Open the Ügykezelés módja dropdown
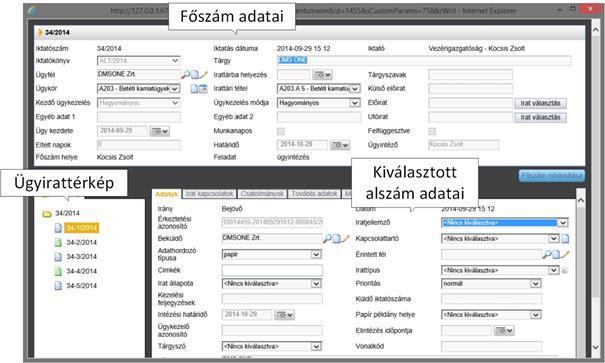 click(355, 103)
